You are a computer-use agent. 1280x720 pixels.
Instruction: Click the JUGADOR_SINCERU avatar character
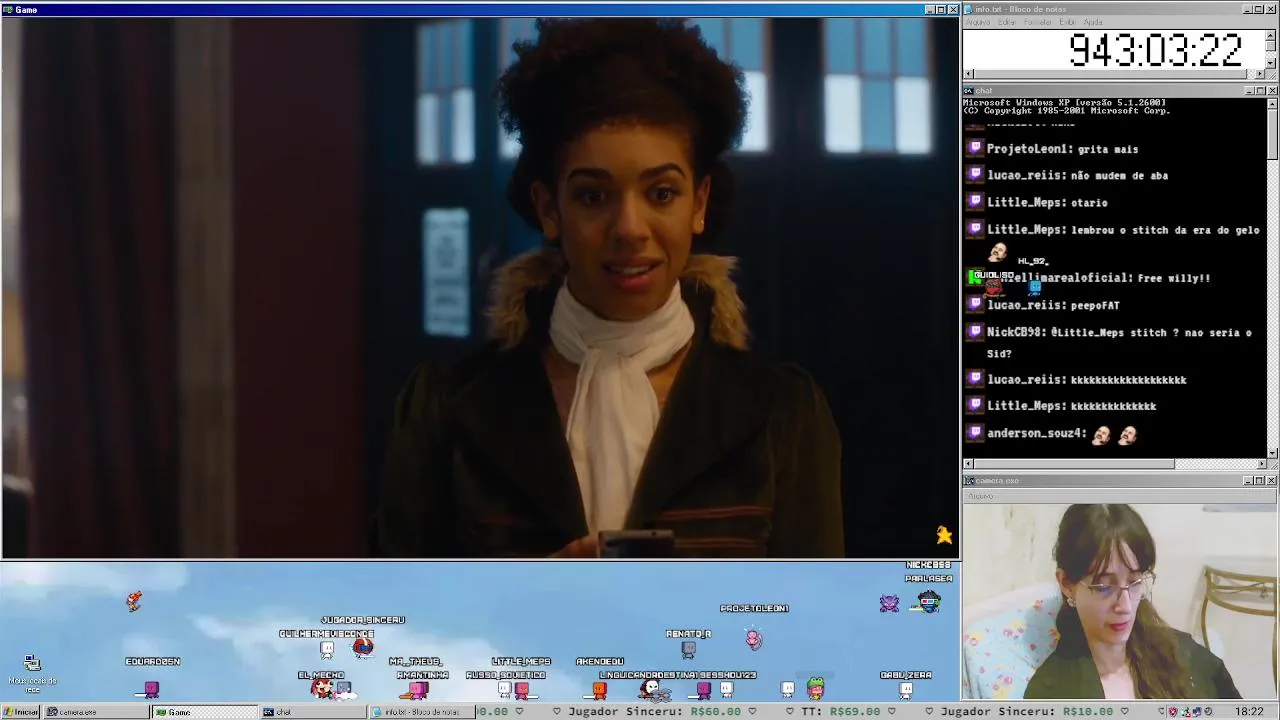tap(363, 647)
